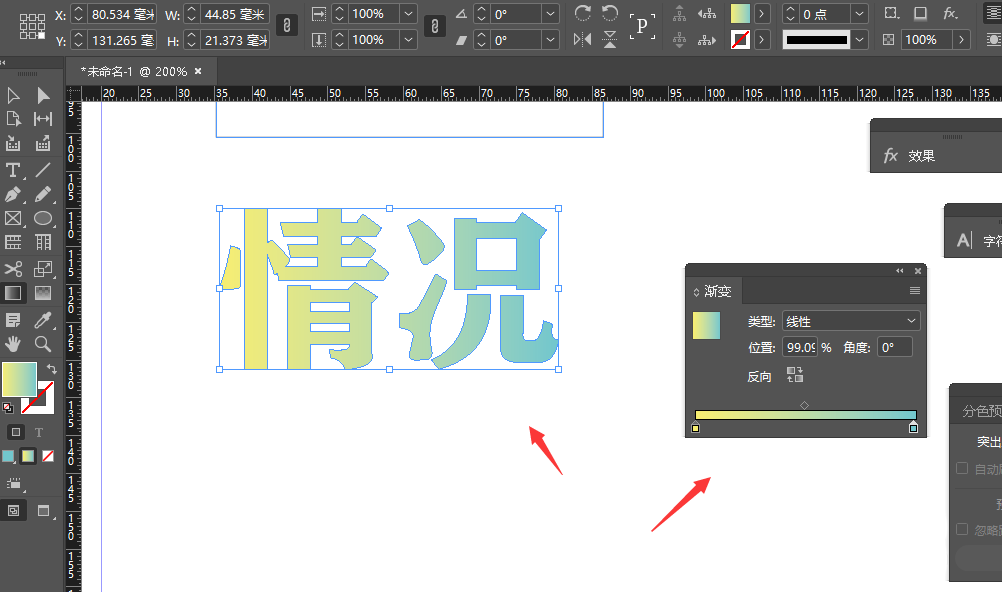Toggle the constrain proportions link for W and H

[x=287, y=25]
